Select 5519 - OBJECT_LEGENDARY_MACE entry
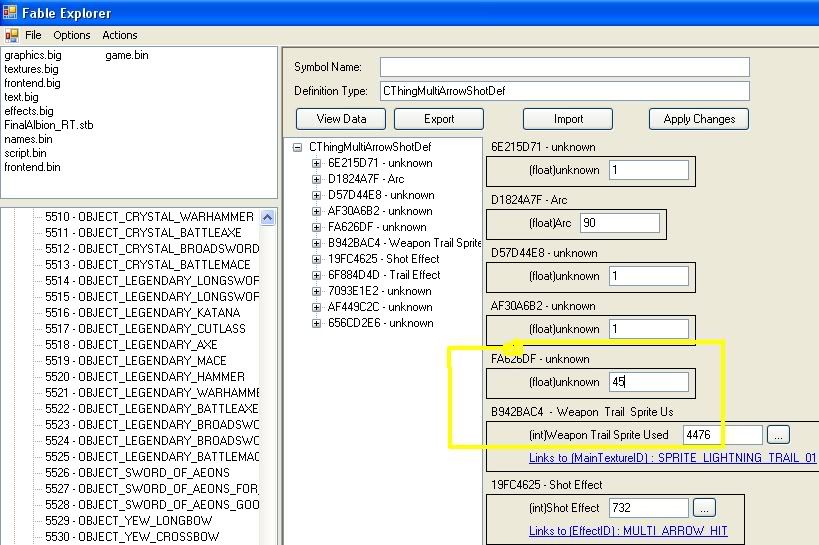 point(136,361)
